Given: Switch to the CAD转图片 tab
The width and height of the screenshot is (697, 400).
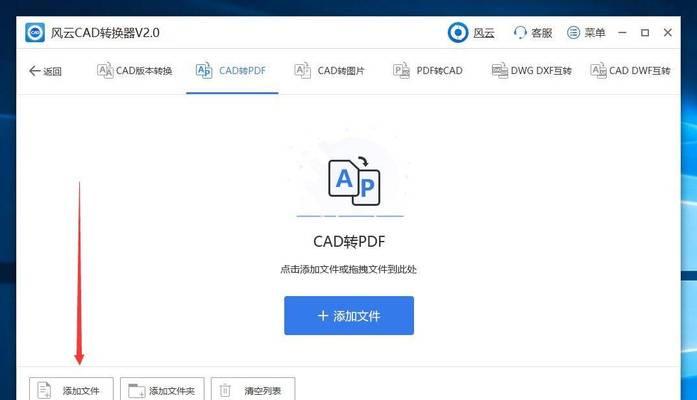Looking at the screenshot, I should [x=329, y=71].
